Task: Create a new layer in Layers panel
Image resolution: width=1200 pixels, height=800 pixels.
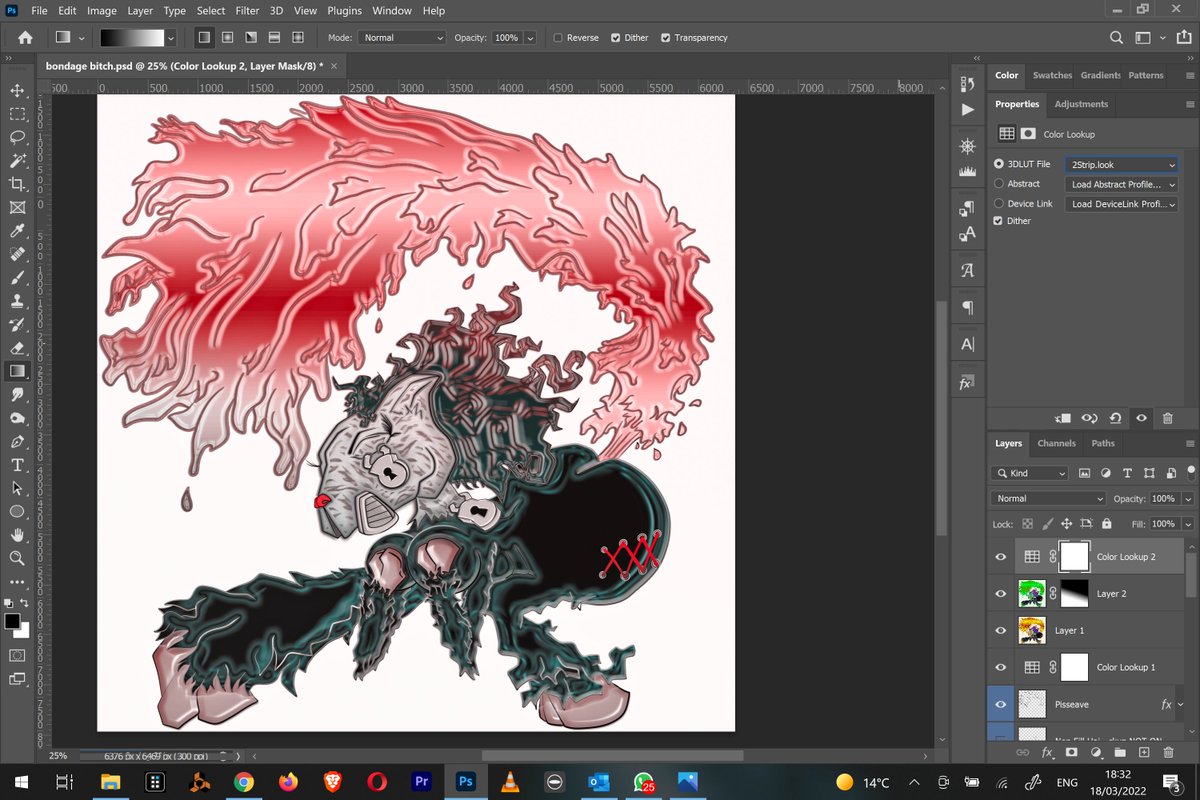Action: click(1144, 752)
